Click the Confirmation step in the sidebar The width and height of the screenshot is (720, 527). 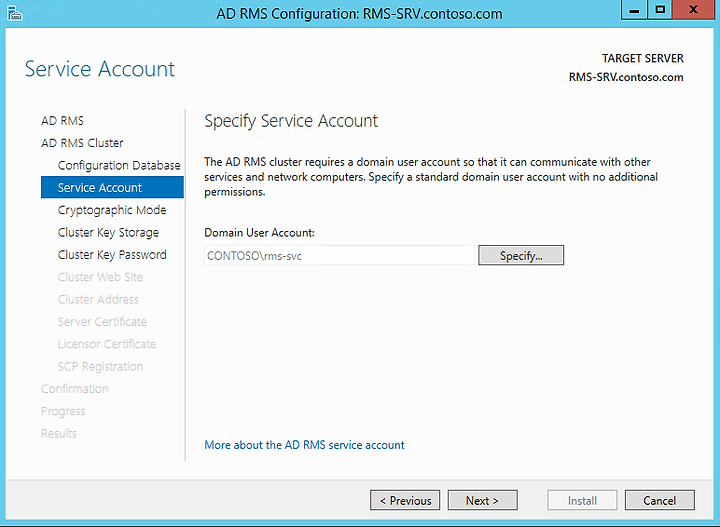tap(75, 389)
